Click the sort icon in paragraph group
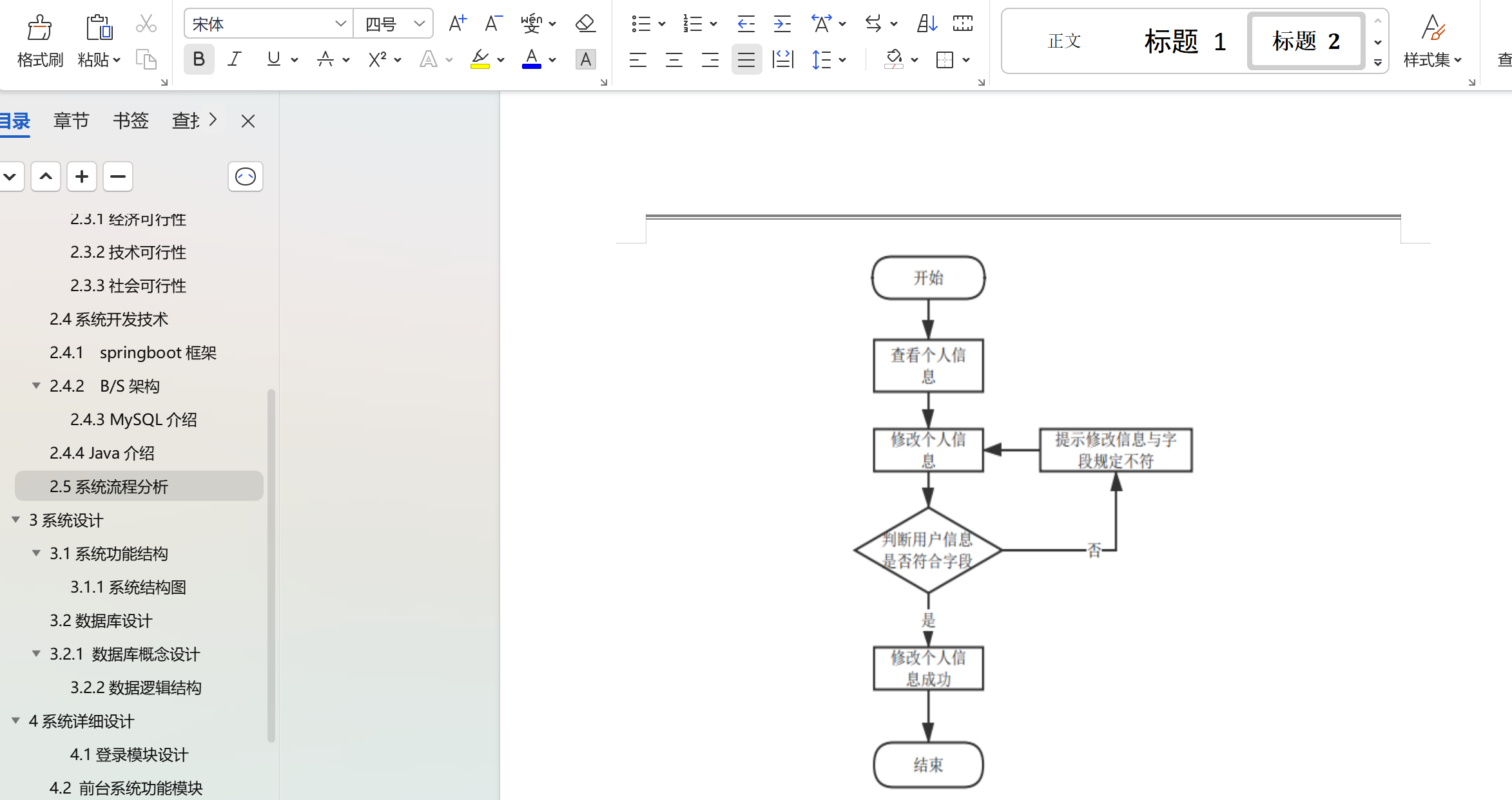 (926, 24)
